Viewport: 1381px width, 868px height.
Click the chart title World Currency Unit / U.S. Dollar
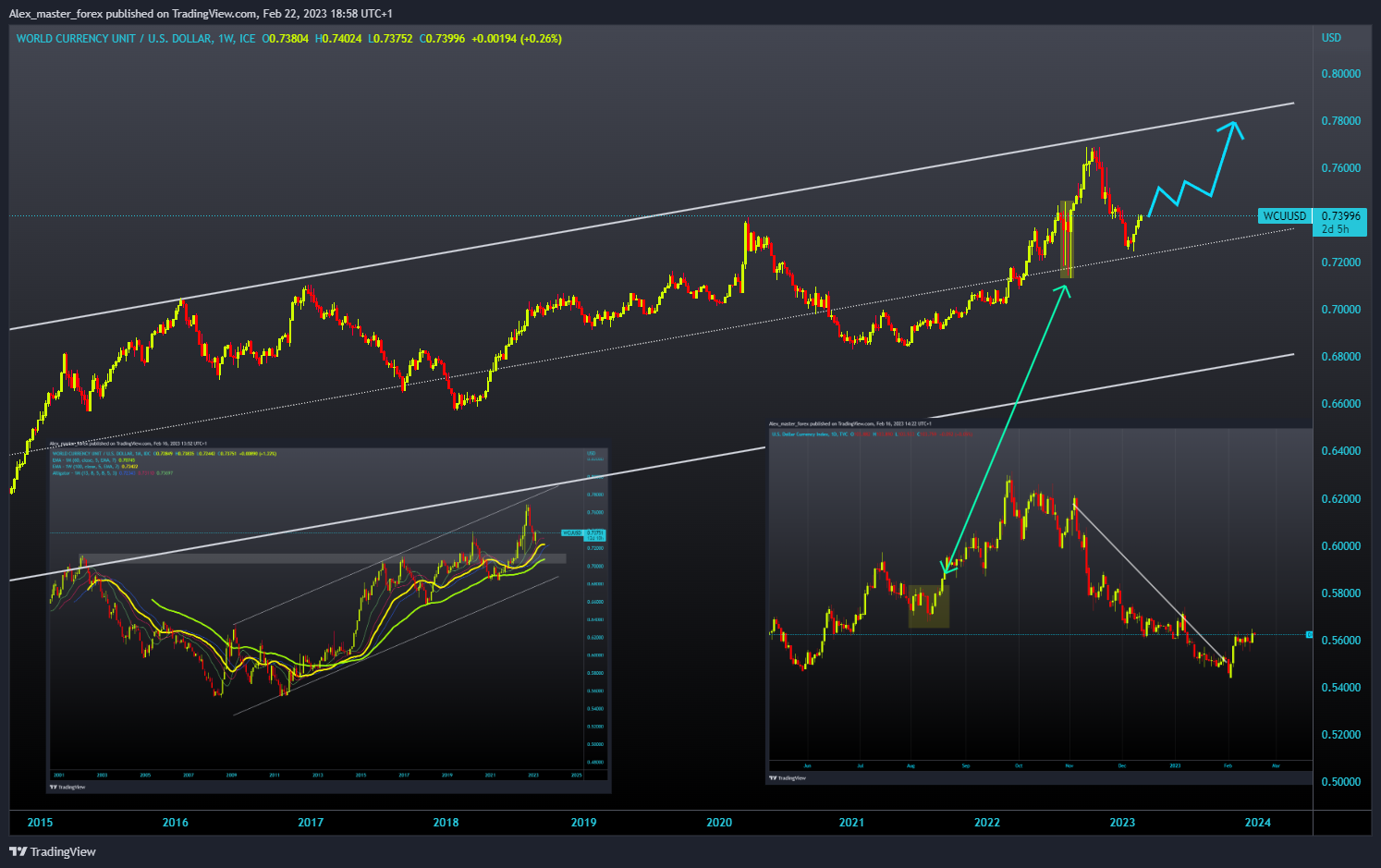(136, 39)
